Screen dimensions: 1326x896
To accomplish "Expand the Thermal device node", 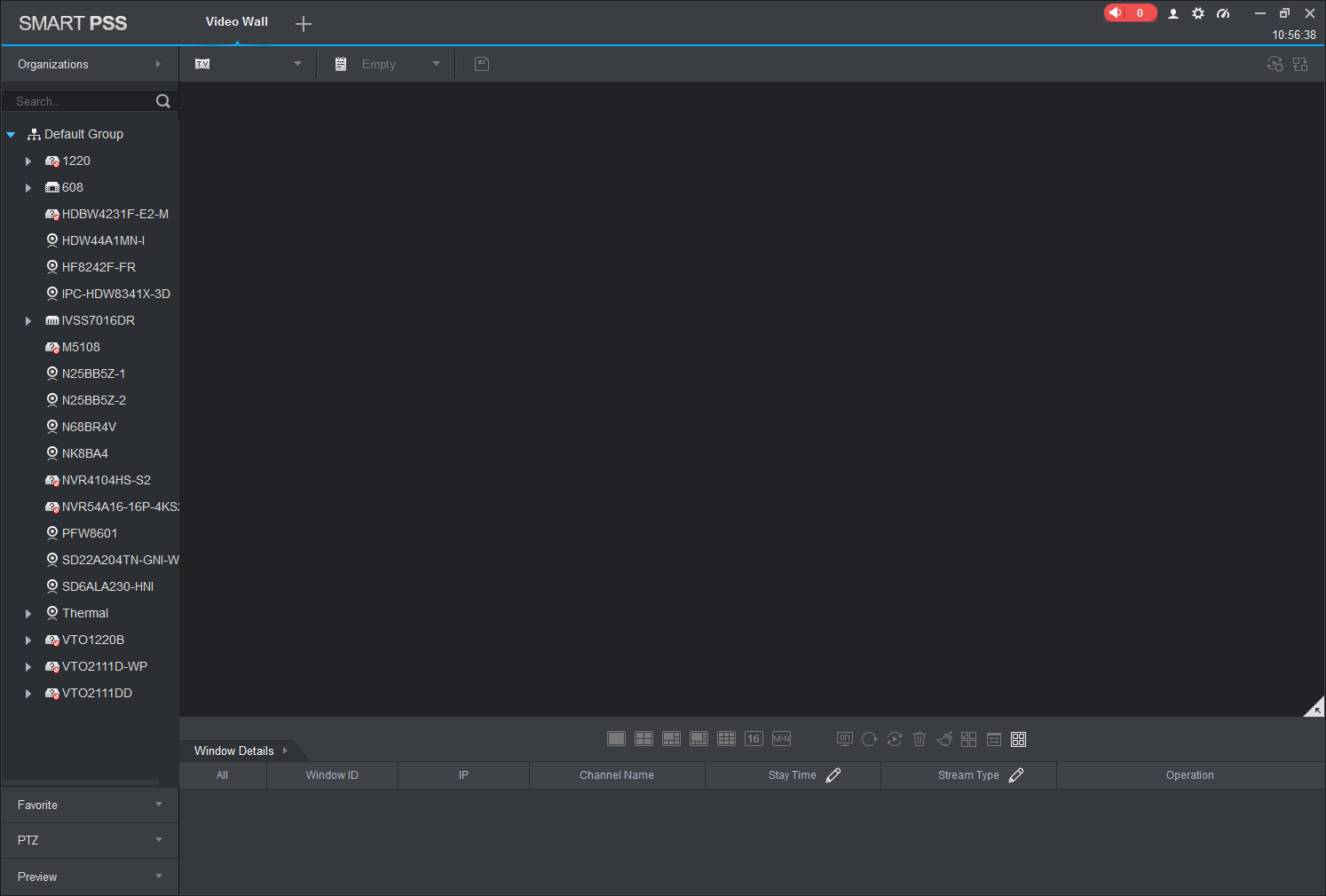I will pyautogui.click(x=28, y=614).
